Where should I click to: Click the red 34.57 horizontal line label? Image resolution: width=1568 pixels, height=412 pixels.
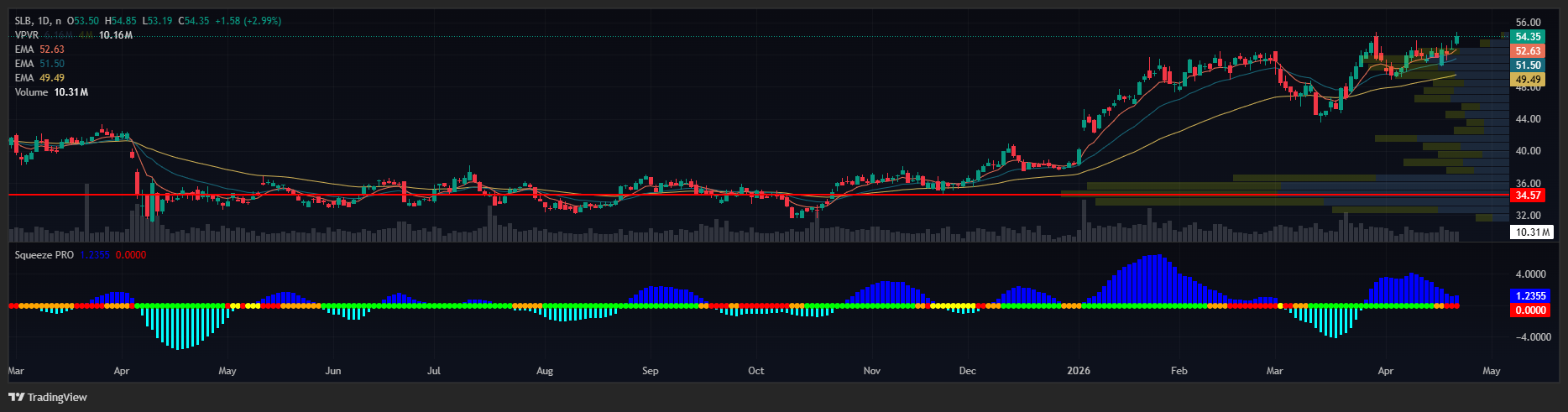(x=1528, y=196)
